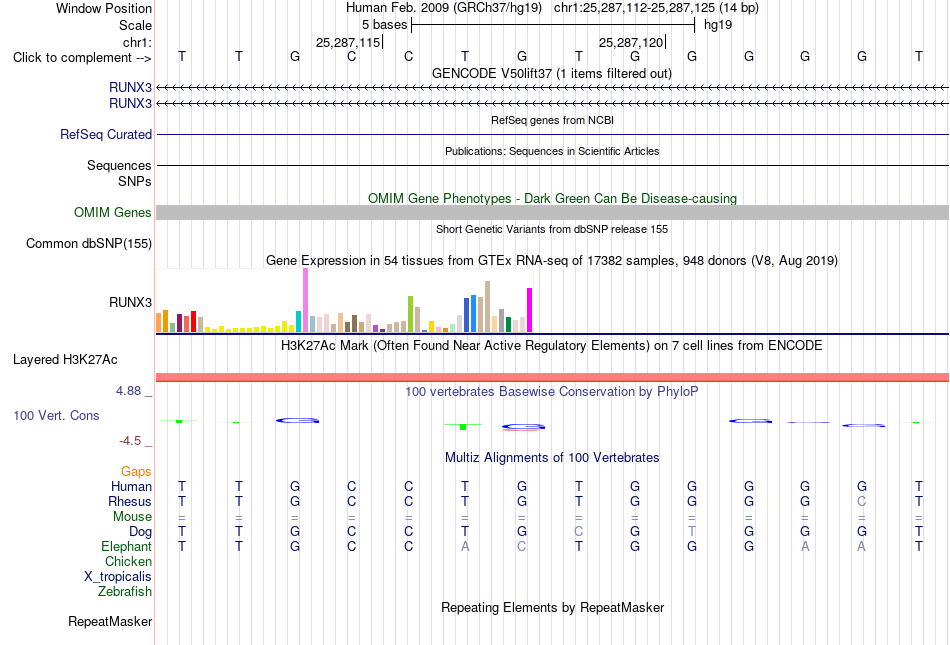
Task: Click 'Publications: Sequences in Scientific Articles' title
Action: pos(552,151)
